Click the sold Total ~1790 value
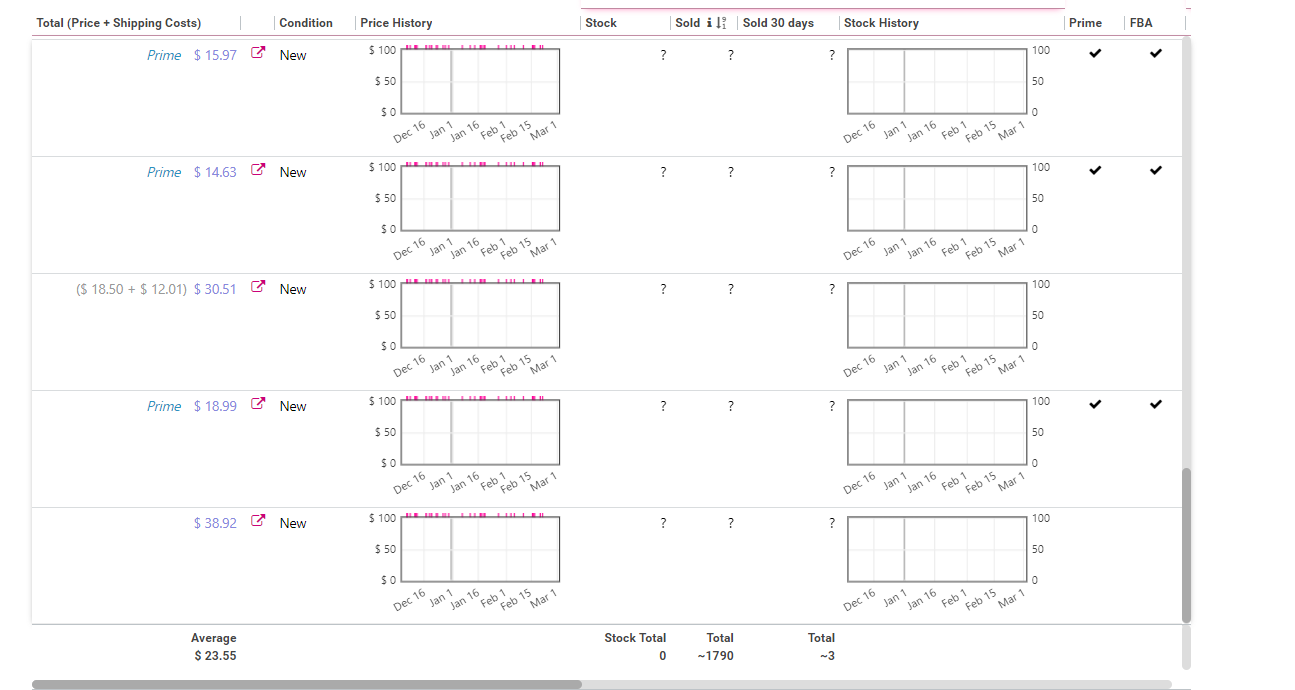1295x690 pixels. click(716, 656)
